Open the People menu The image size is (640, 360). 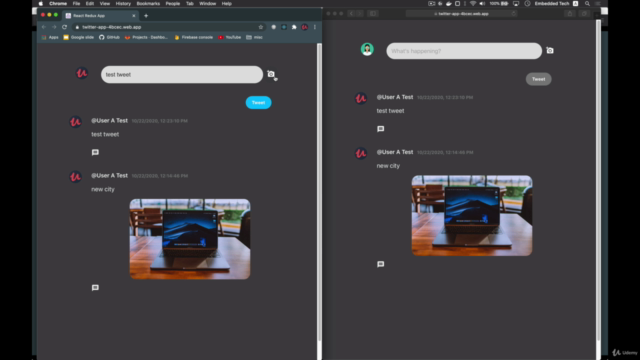(x=173, y=4)
